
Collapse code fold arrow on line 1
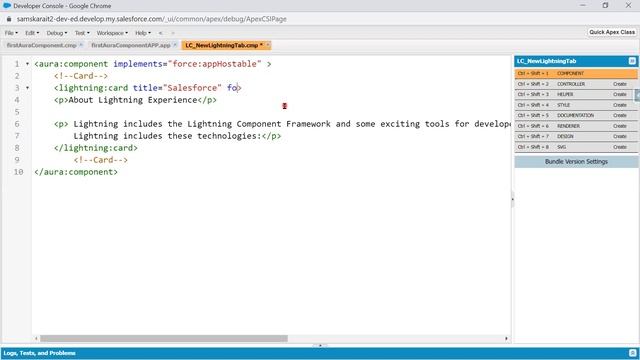pos(27,64)
